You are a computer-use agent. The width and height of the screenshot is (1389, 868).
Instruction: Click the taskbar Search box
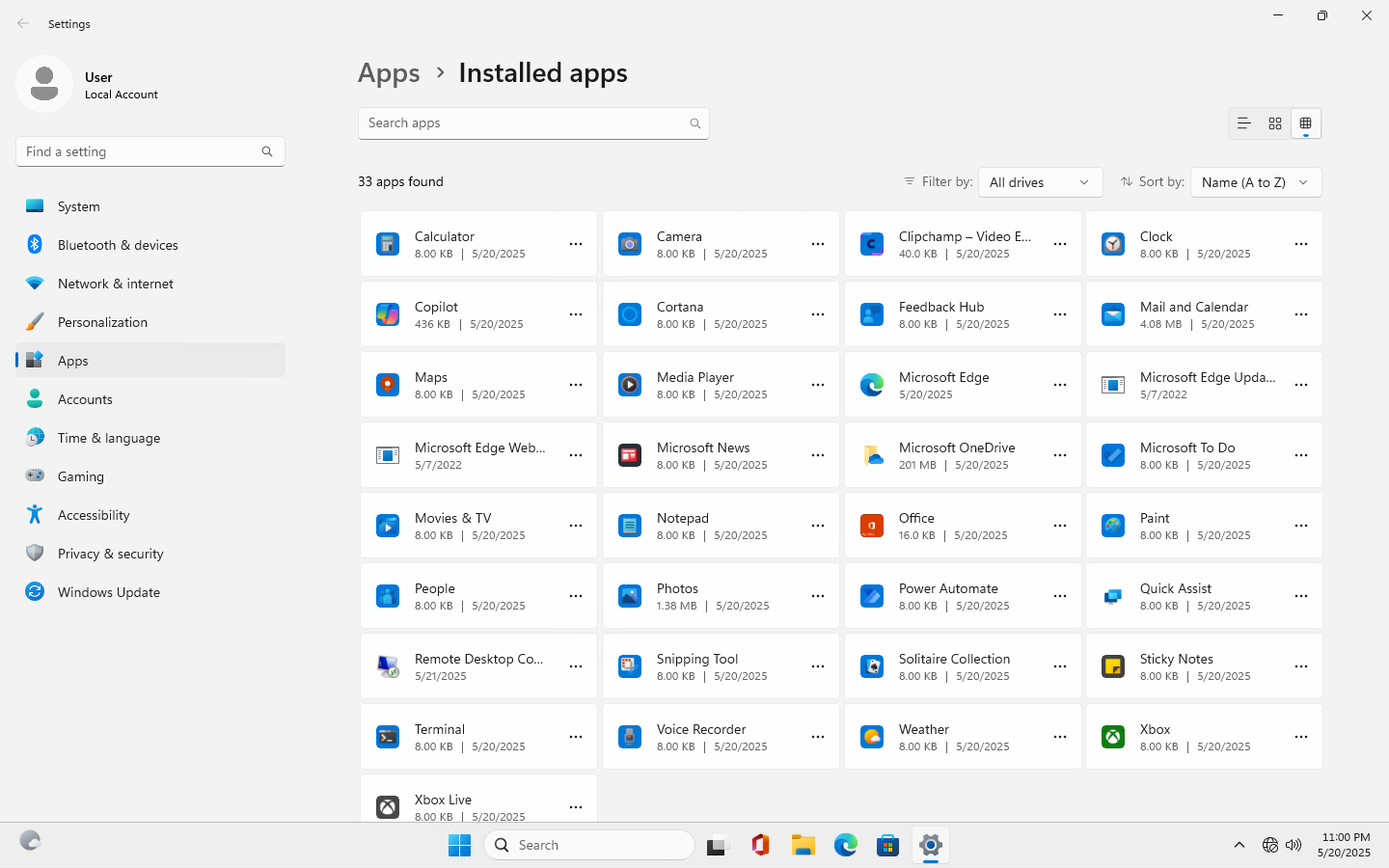click(588, 845)
